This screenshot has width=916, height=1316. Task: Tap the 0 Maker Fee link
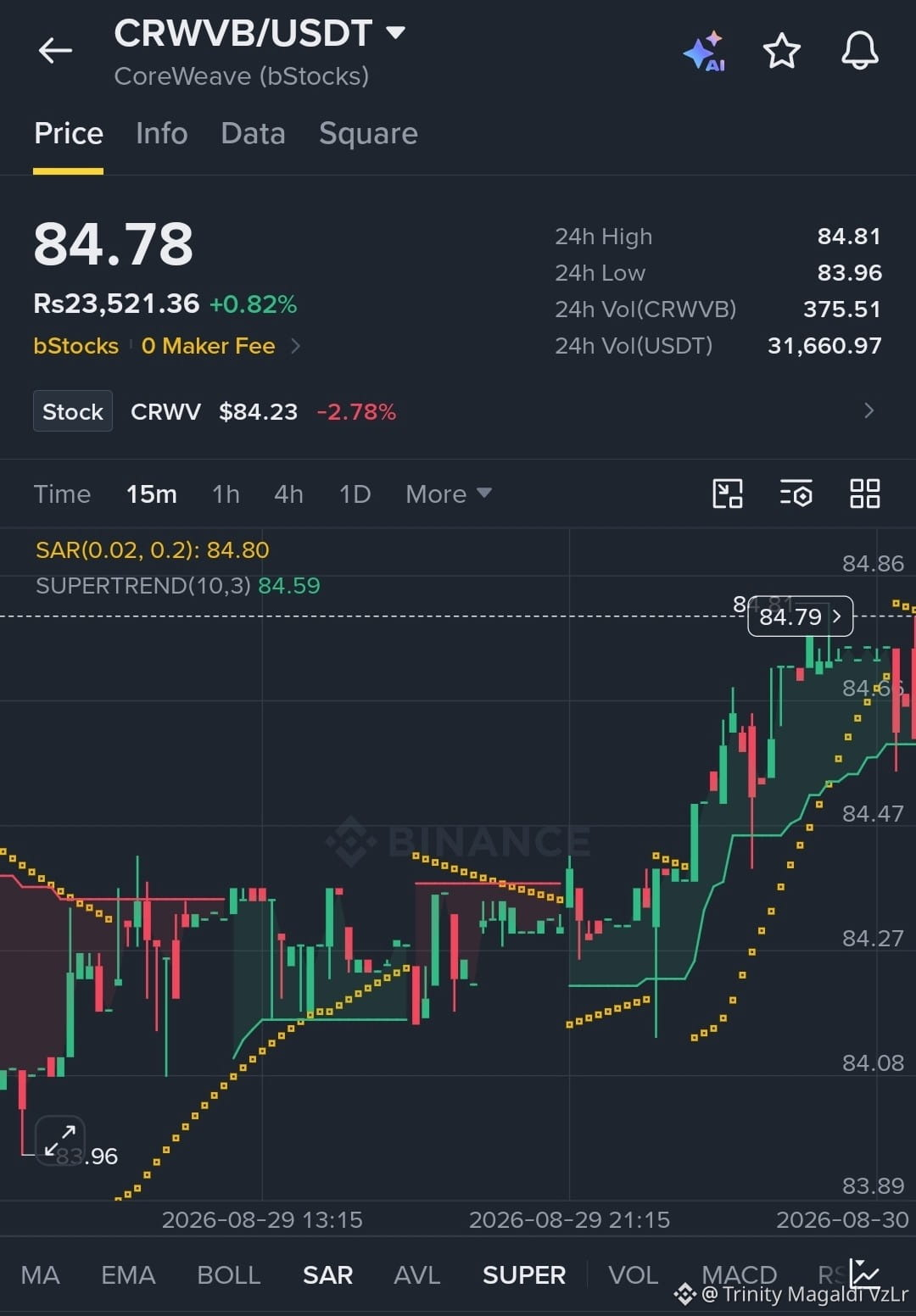[x=209, y=346]
